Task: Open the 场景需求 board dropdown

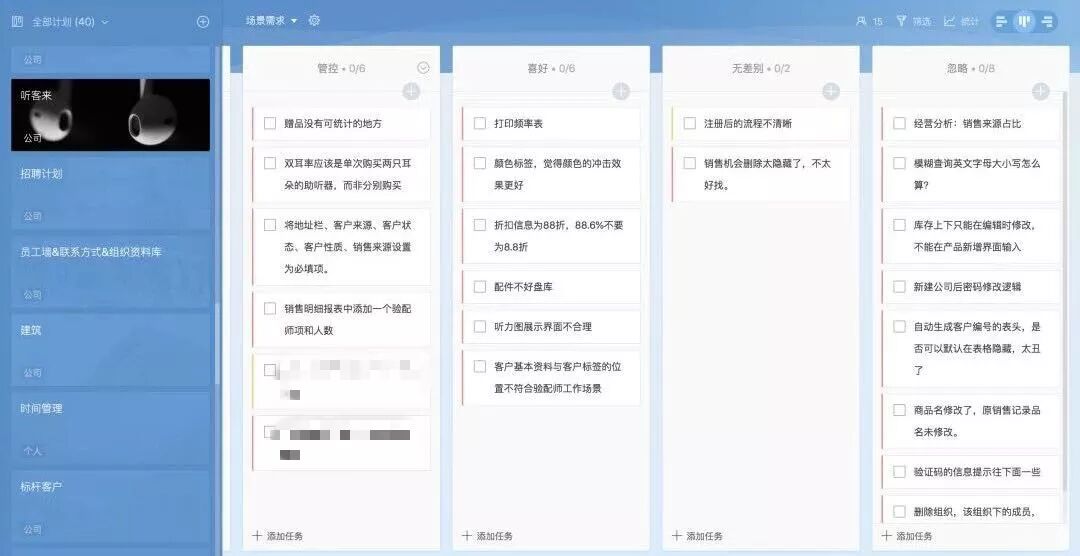Action: coord(271,21)
